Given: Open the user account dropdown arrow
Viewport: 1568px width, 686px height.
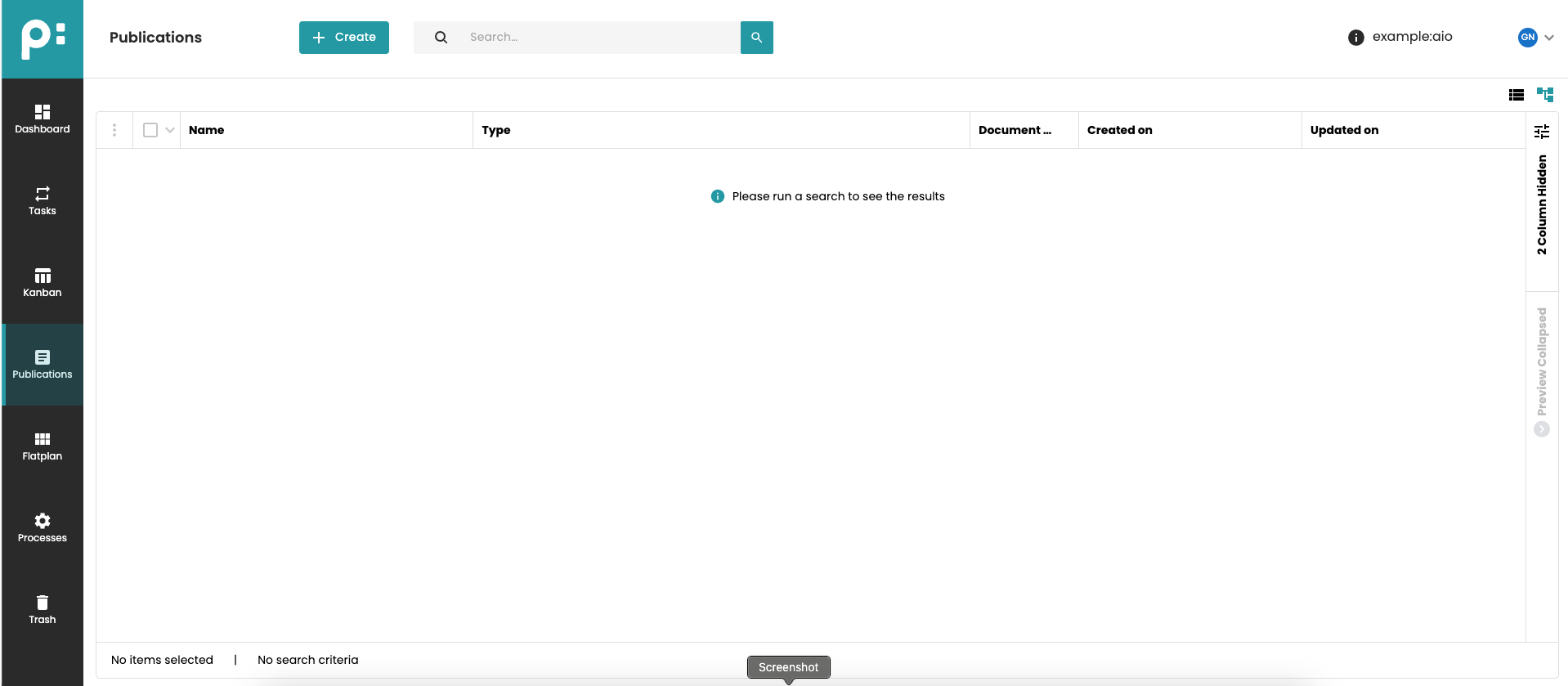Looking at the screenshot, I should (x=1549, y=38).
